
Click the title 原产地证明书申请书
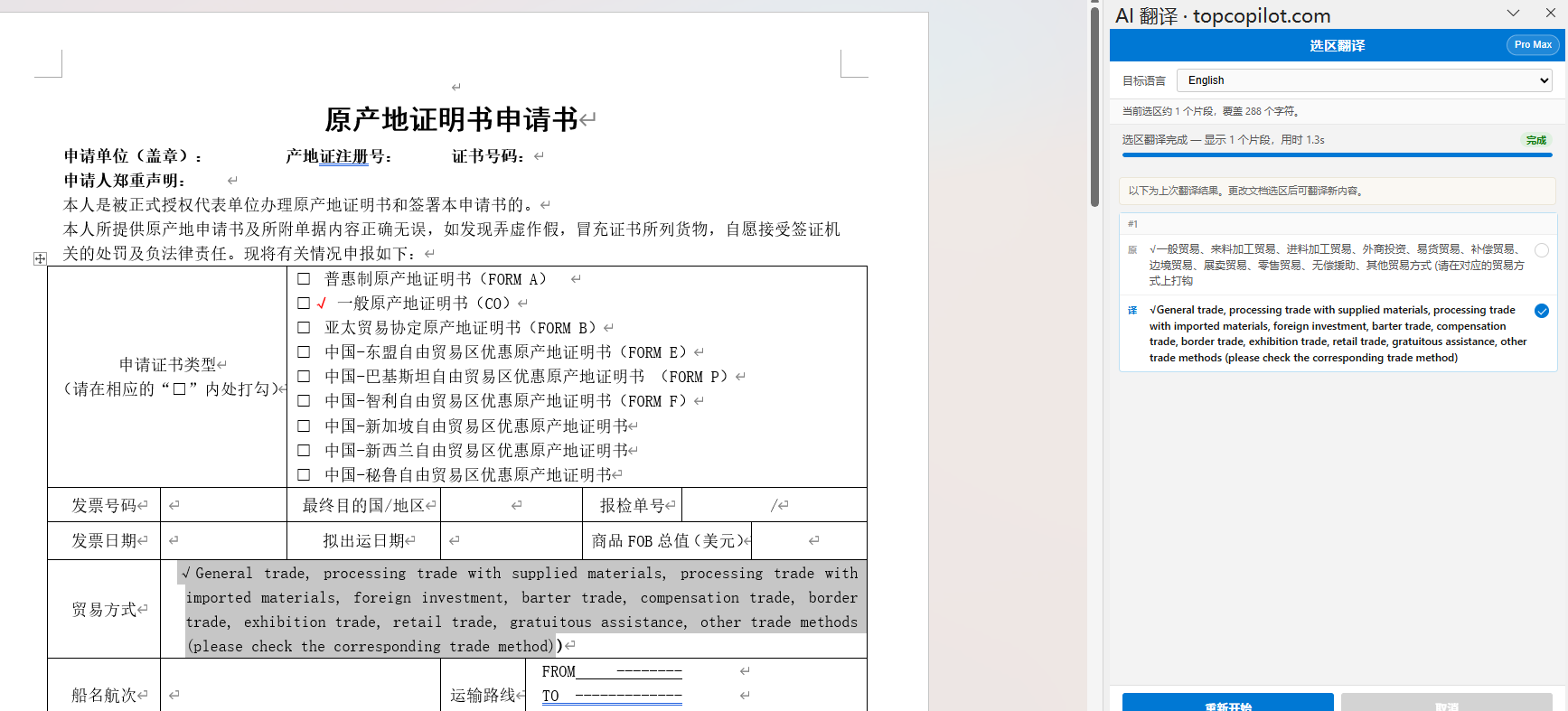click(451, 119)
